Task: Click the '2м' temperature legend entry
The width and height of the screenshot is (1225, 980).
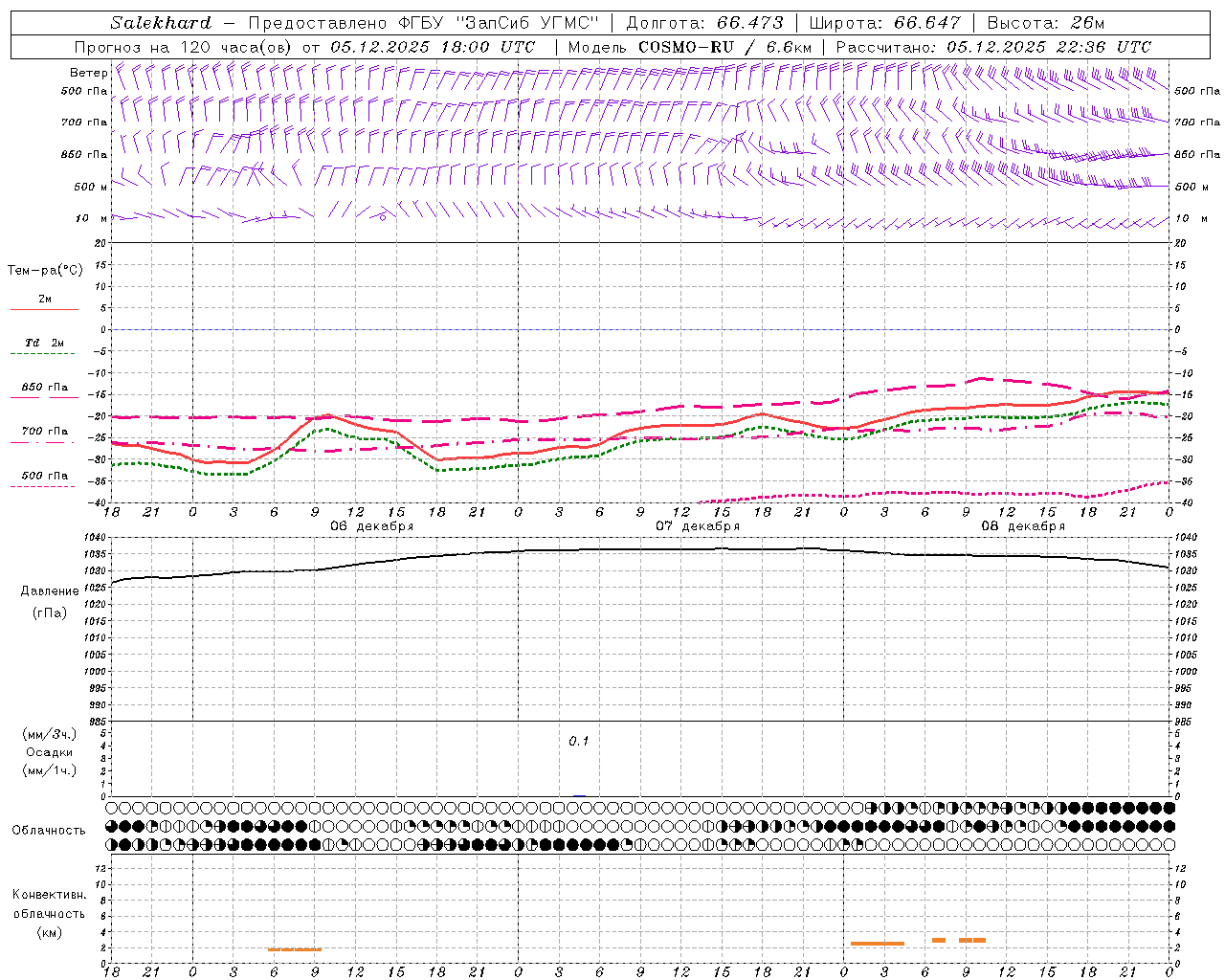Action: click(45, 300)
